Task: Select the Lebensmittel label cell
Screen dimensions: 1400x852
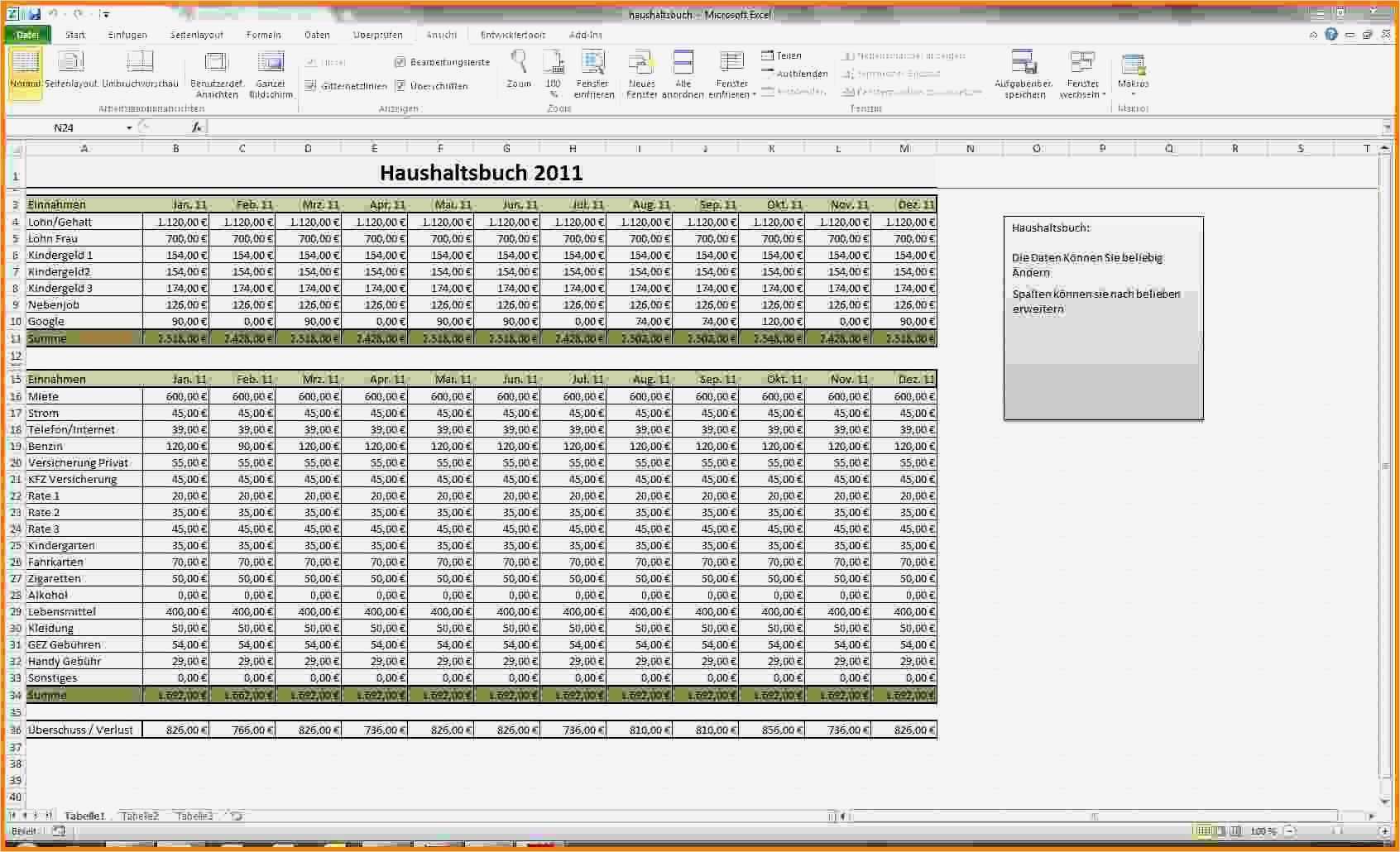Action: [84, 611]
